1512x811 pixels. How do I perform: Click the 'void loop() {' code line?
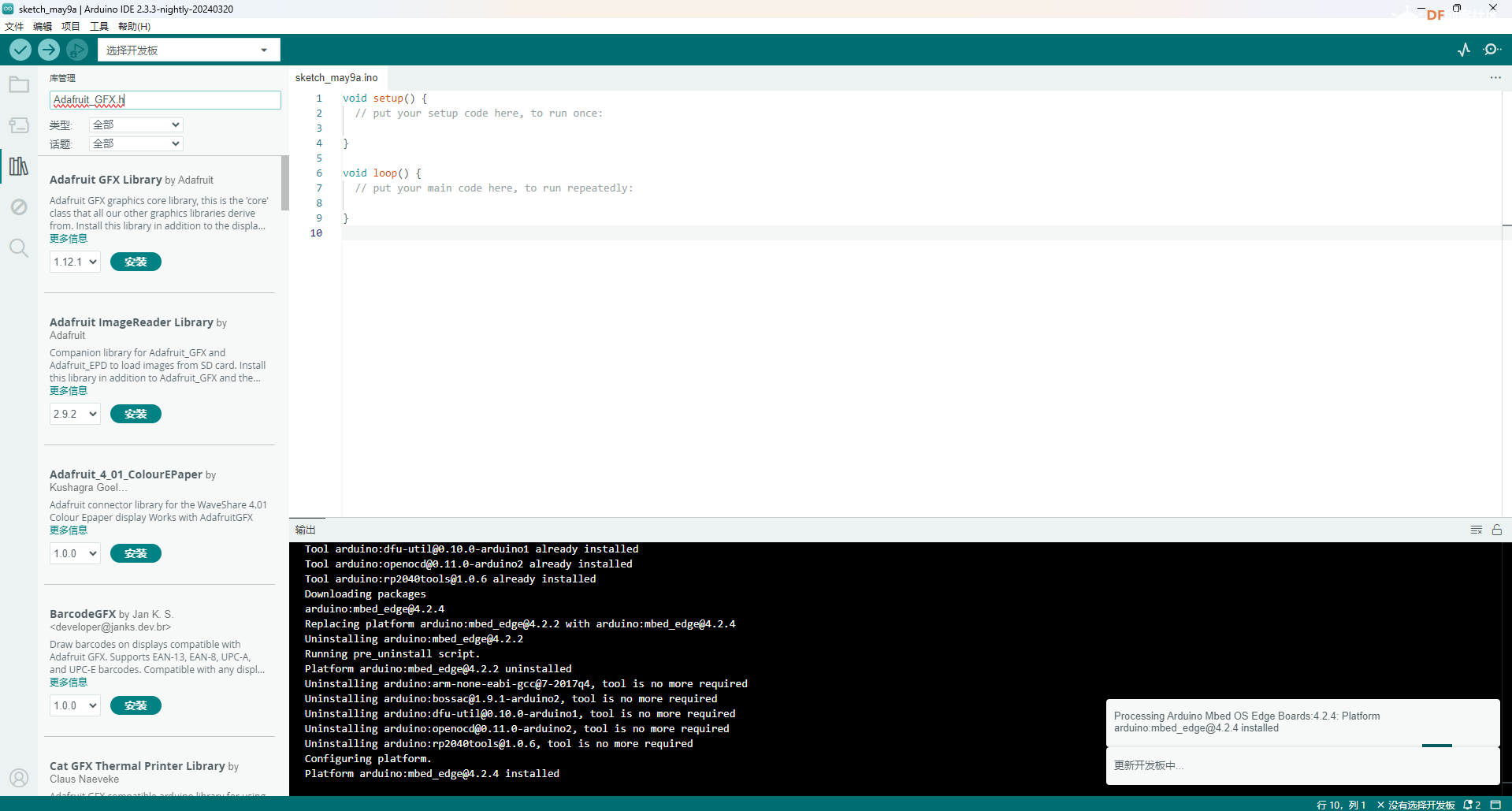pos(382,173)
